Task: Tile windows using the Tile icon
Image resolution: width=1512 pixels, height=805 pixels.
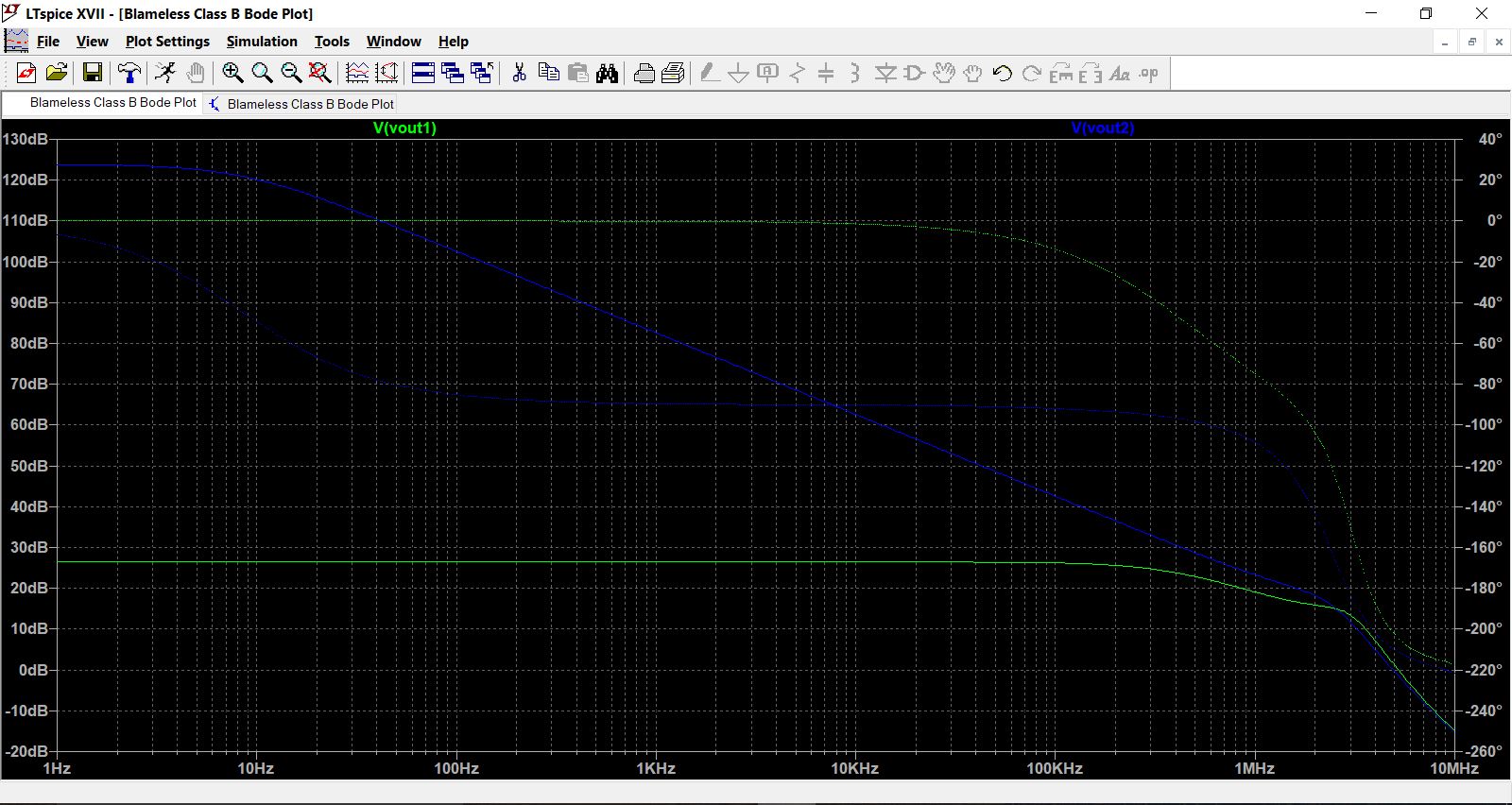Action: click(x=423, y=73)
